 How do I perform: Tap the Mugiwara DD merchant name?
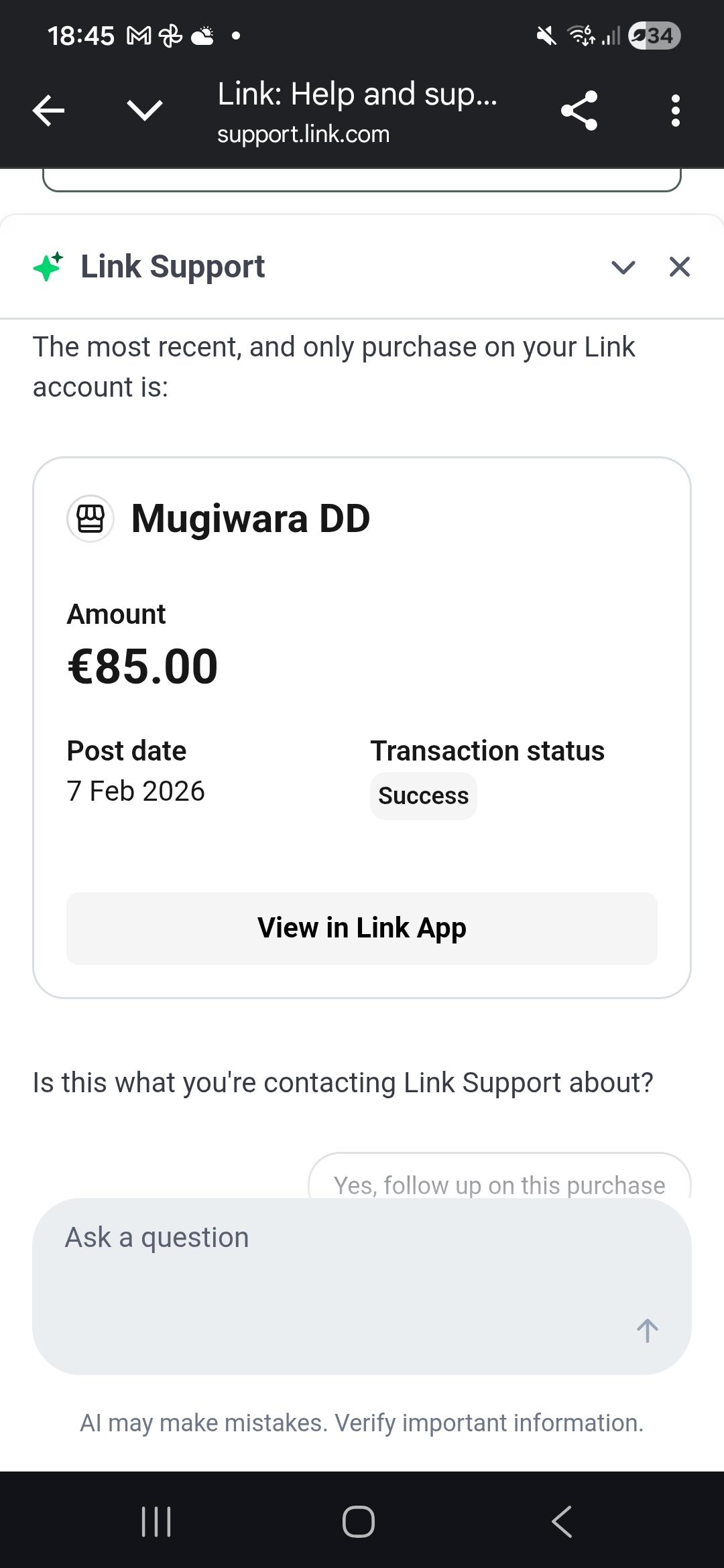point(250,519)
